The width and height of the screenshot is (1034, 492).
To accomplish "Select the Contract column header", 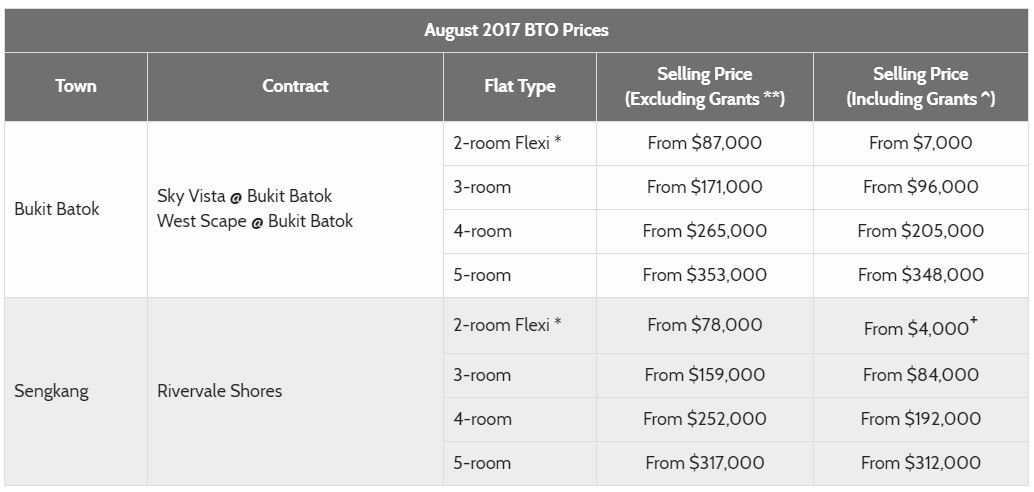I will point(295,86).
